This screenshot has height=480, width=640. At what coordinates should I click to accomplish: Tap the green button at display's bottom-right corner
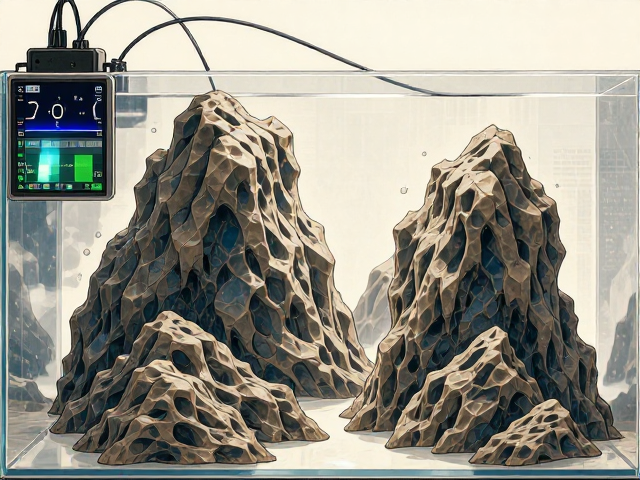[x=97, y=187]
